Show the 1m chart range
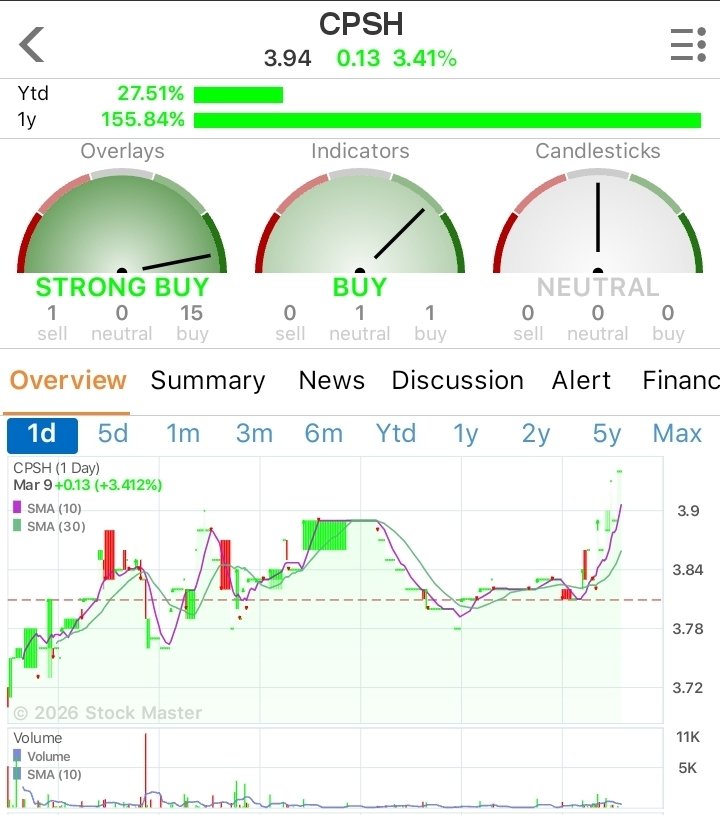Viewport: 720px width, 815px height. click(x=183, y=433)
